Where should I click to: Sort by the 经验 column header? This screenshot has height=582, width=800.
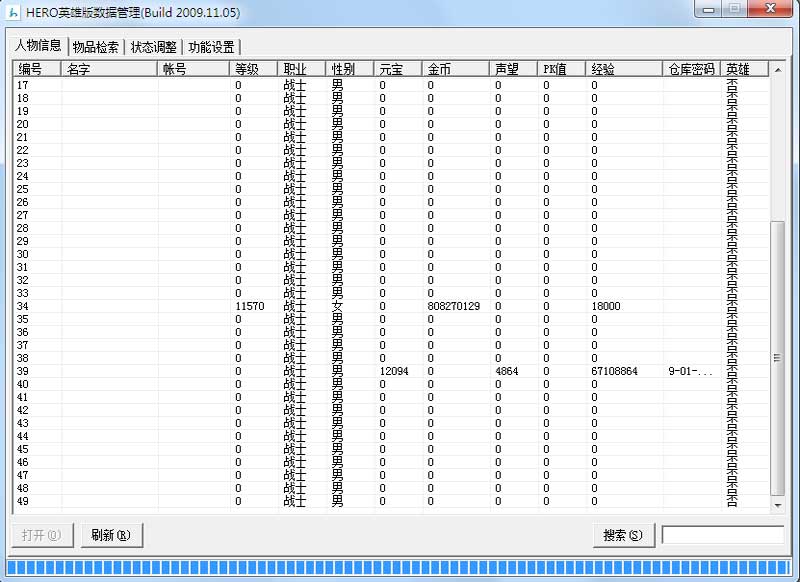pos(623,69)
